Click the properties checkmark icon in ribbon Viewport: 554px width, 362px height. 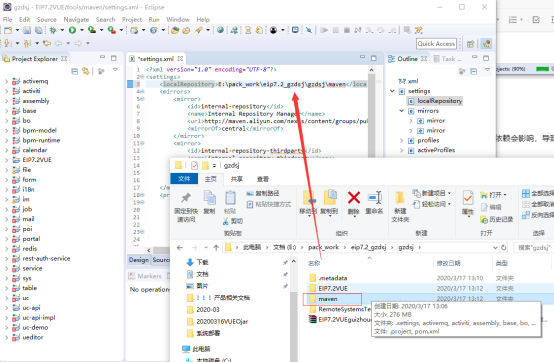pos(468,198)
